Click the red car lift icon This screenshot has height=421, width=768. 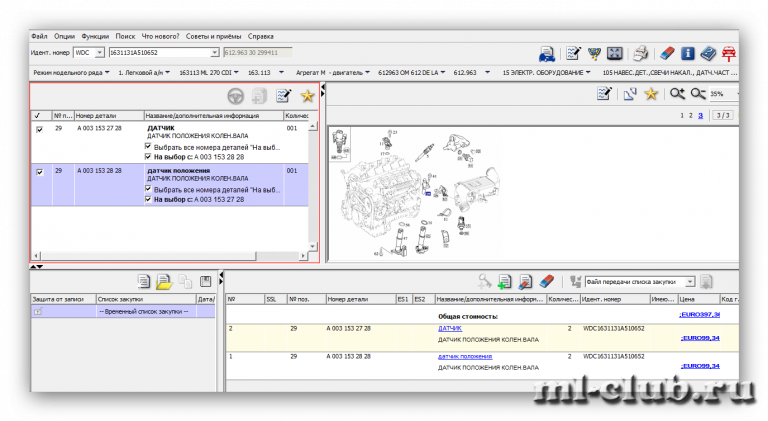coord(729,53)
